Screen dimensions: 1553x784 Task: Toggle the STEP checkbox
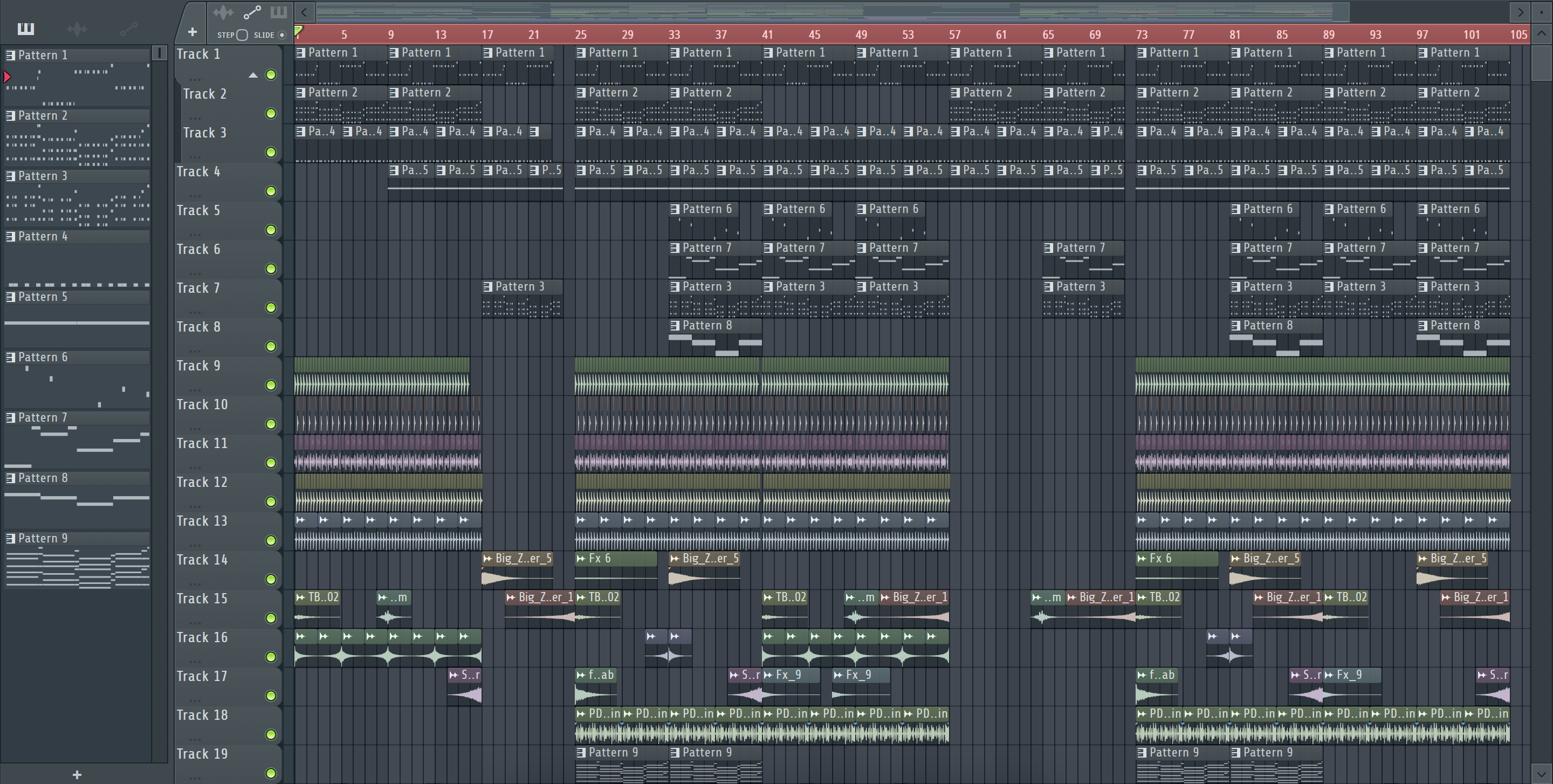point(242,35)
